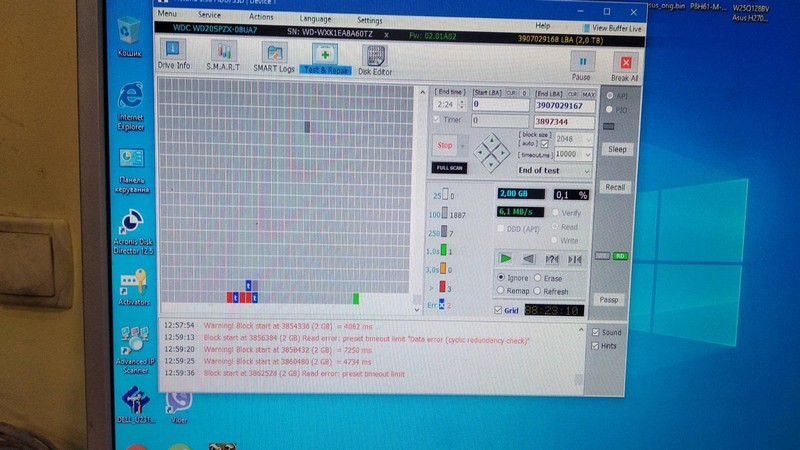800x450 pixels.
Task: Toggle the Grid checkbox
Action: click(500, 311)
